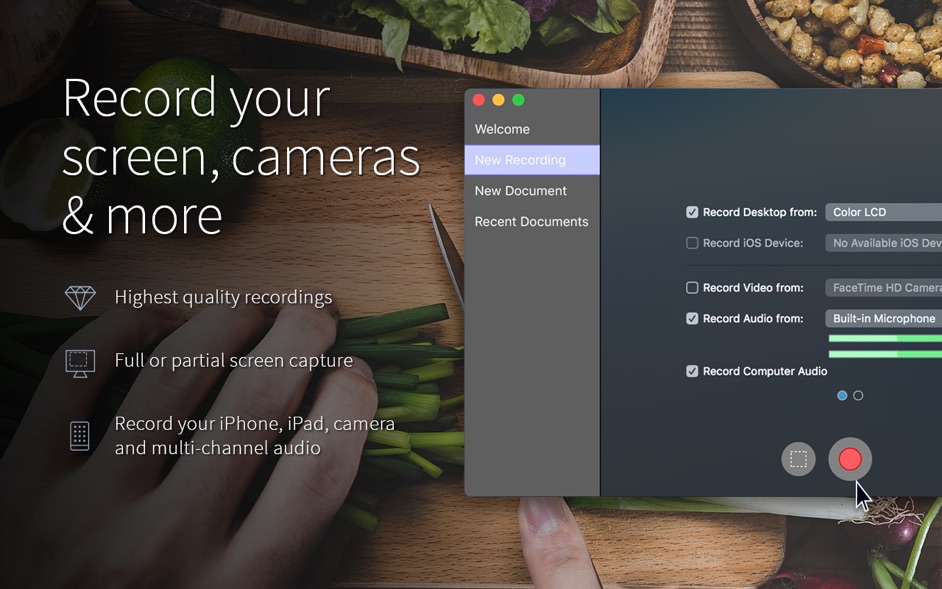
Task: Enable the Record Video from checkbox
Action: click(x=692, y=288)
